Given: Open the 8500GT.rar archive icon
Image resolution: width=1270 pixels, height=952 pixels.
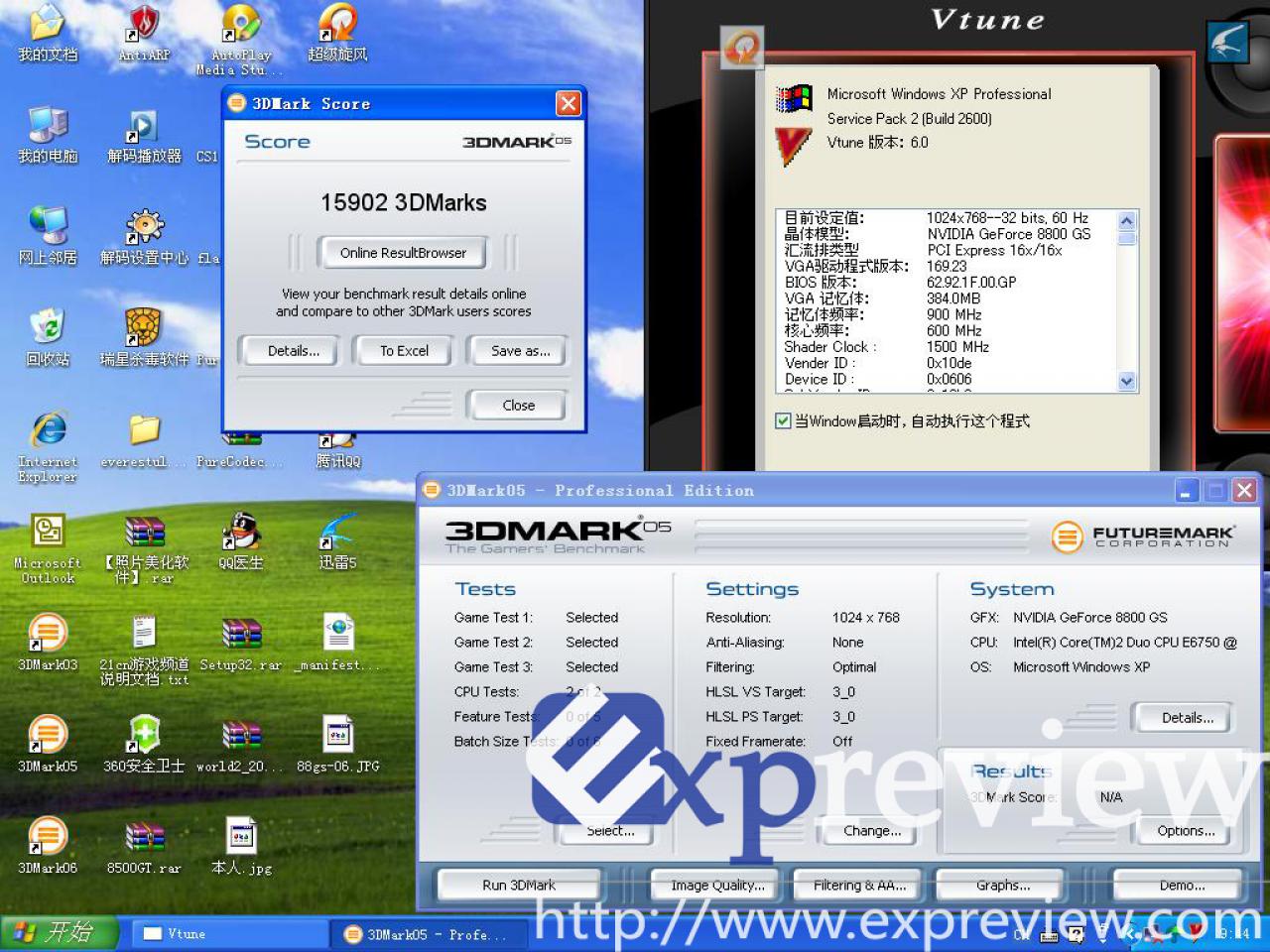Looking at the screenshot, I should point(144,846).
